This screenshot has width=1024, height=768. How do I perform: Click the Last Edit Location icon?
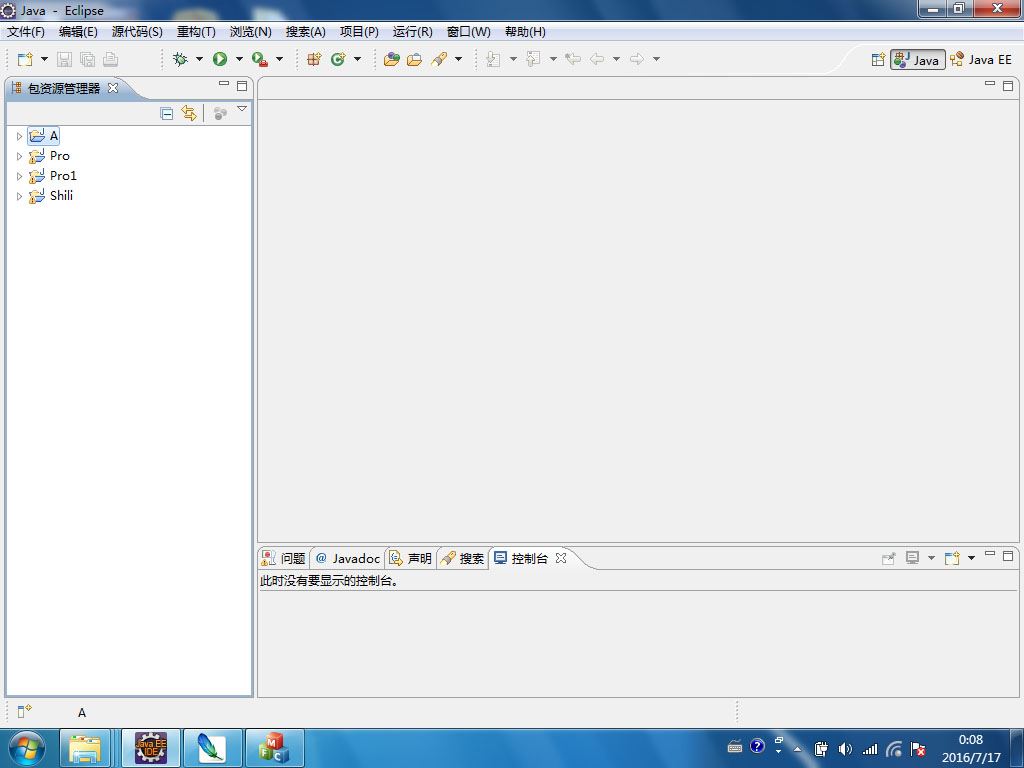coord(573,59)
